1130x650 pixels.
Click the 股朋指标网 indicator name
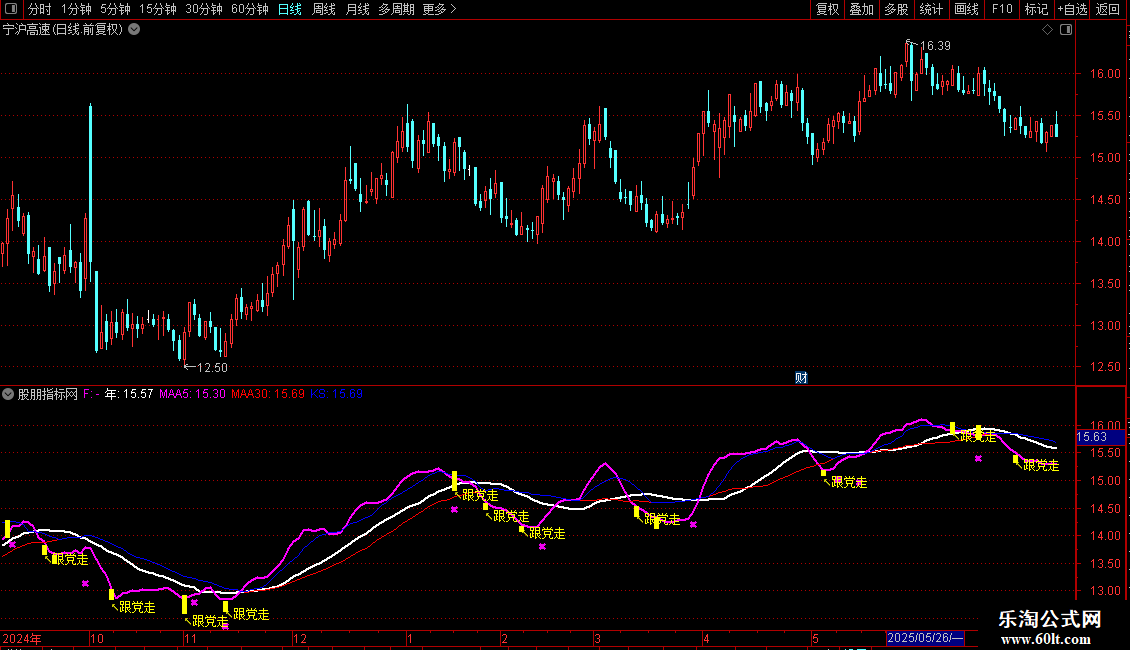(x=48, y=394)
